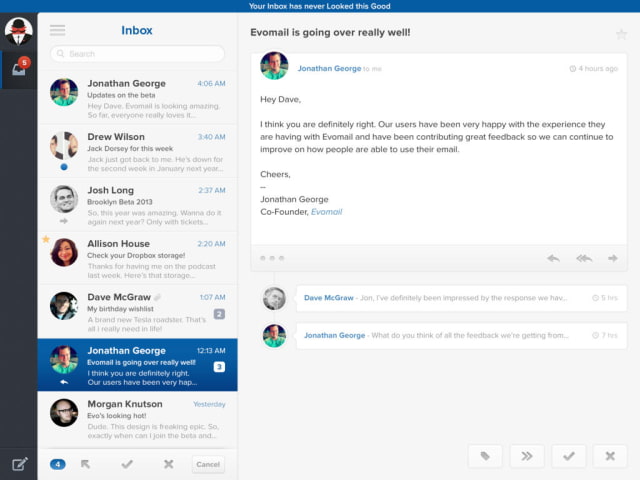Open three-dot more options on message
This screenshot has width=640, height=480.
[272, 258]
